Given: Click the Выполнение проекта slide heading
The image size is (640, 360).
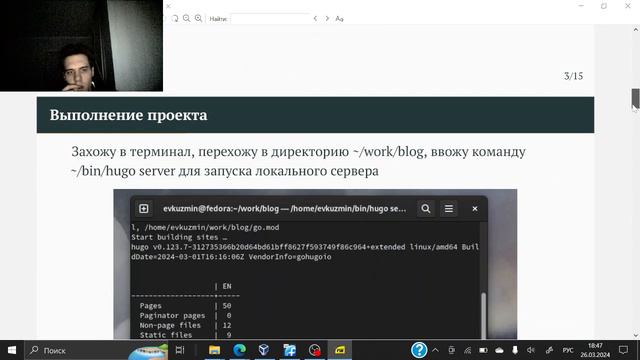Looking at the screenshot, I should click(x=129, y=115).
